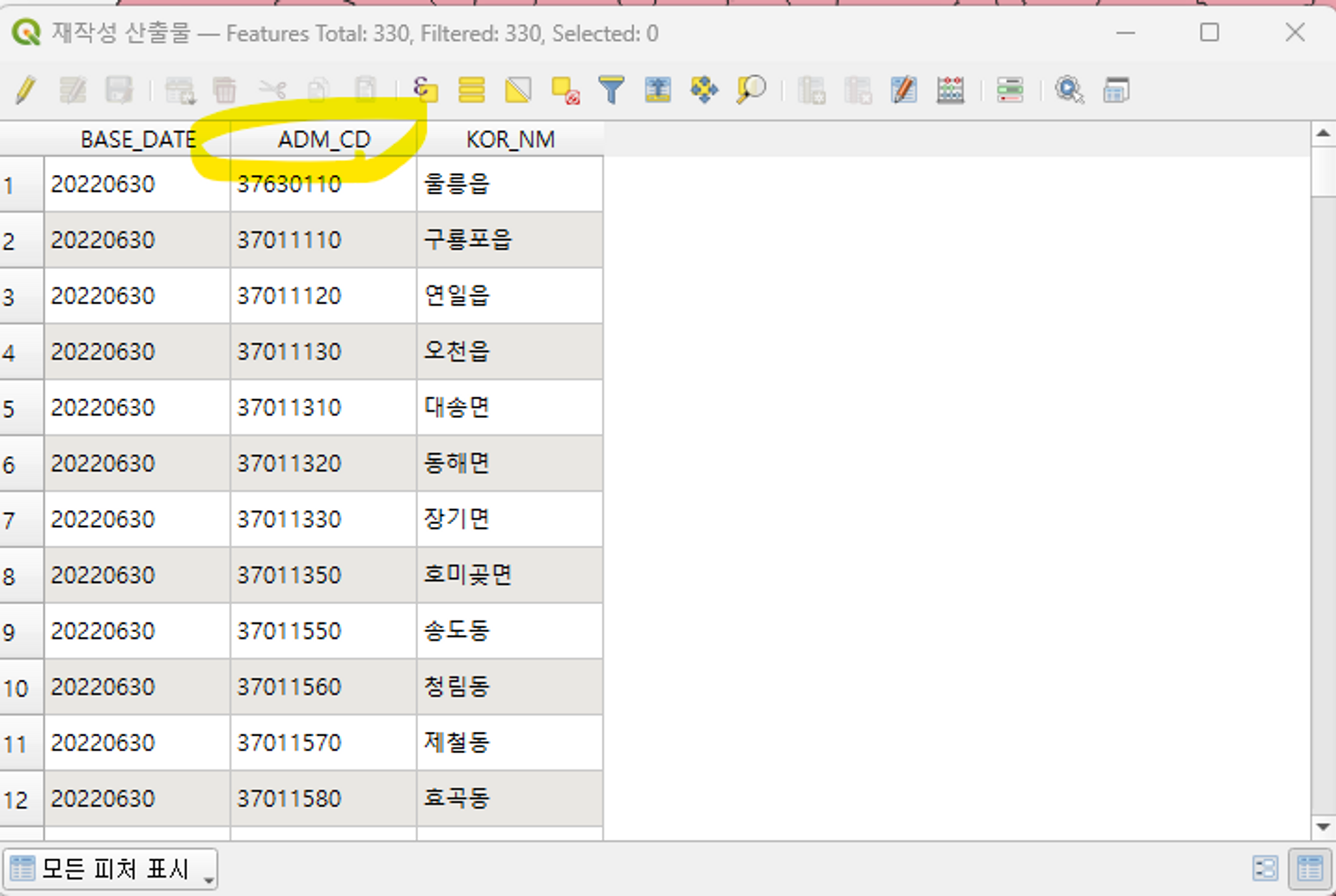Image resolution: width=1336 pixels, height=896 pixels.
Task: Click the Delete field icon
Action: (858, 89)
